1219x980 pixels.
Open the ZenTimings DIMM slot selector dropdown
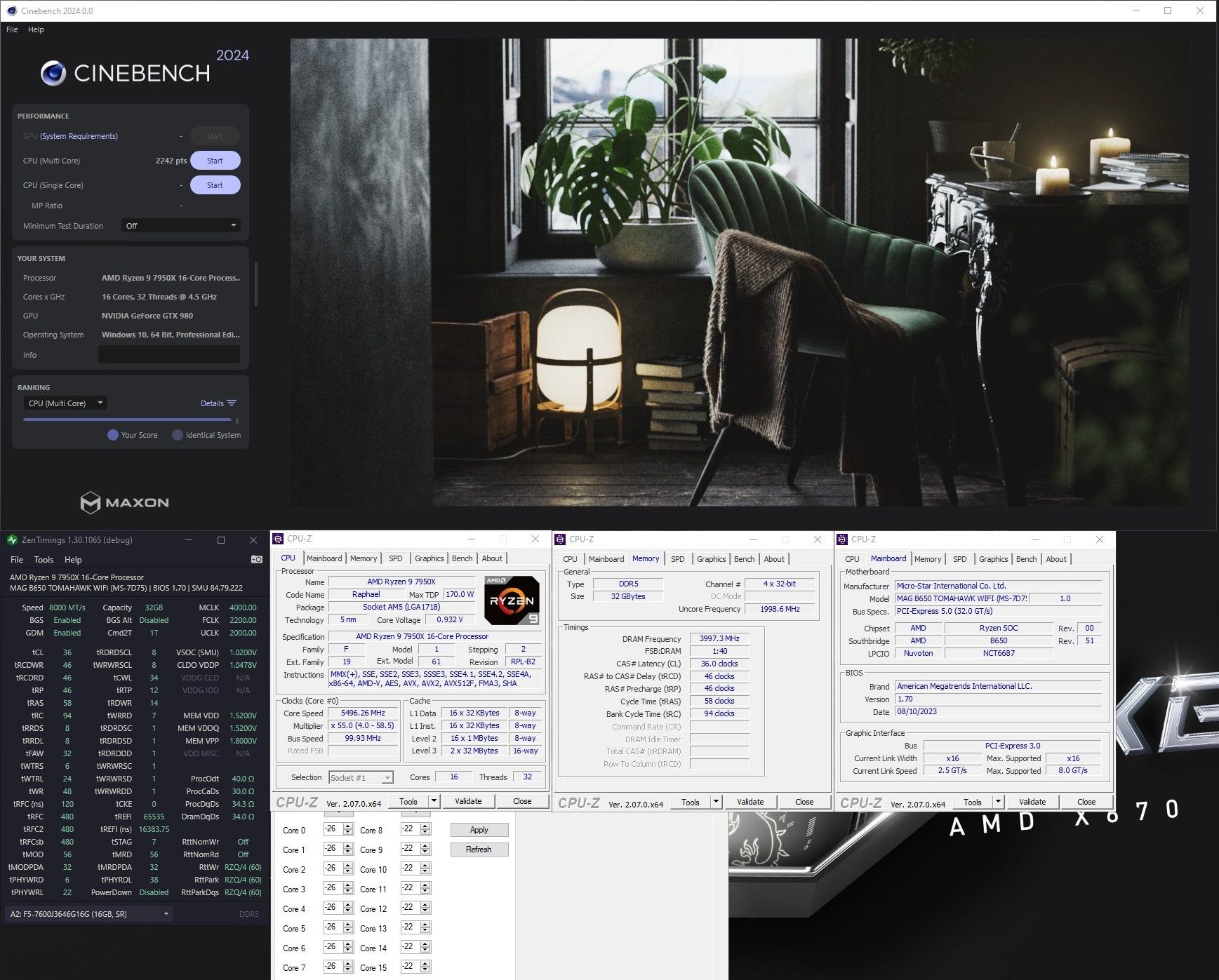click(x=88, y=914)
